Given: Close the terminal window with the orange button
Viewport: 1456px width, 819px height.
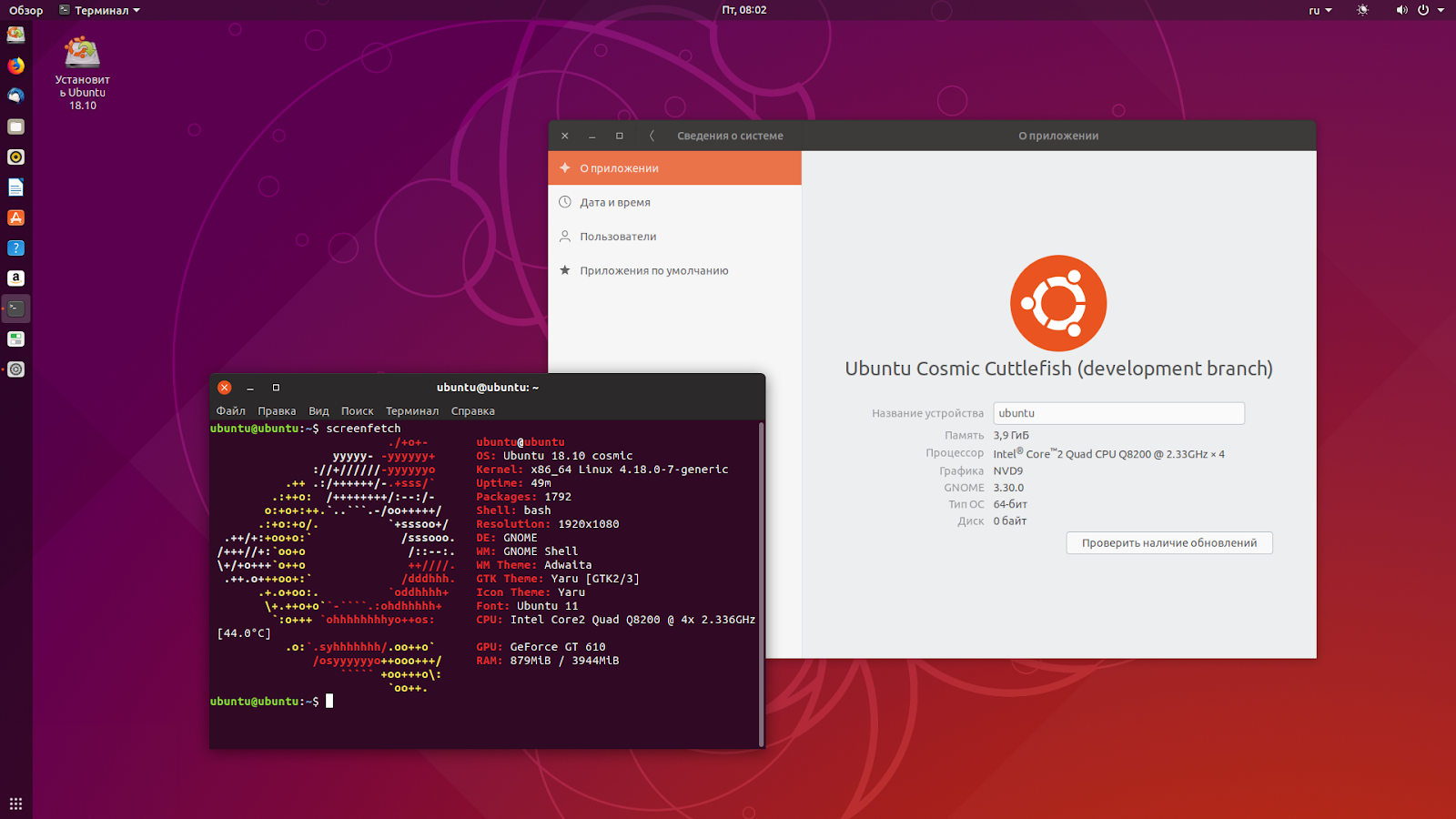Looking at the screenshot, I should pyautogui.click(x=225, y=388).
